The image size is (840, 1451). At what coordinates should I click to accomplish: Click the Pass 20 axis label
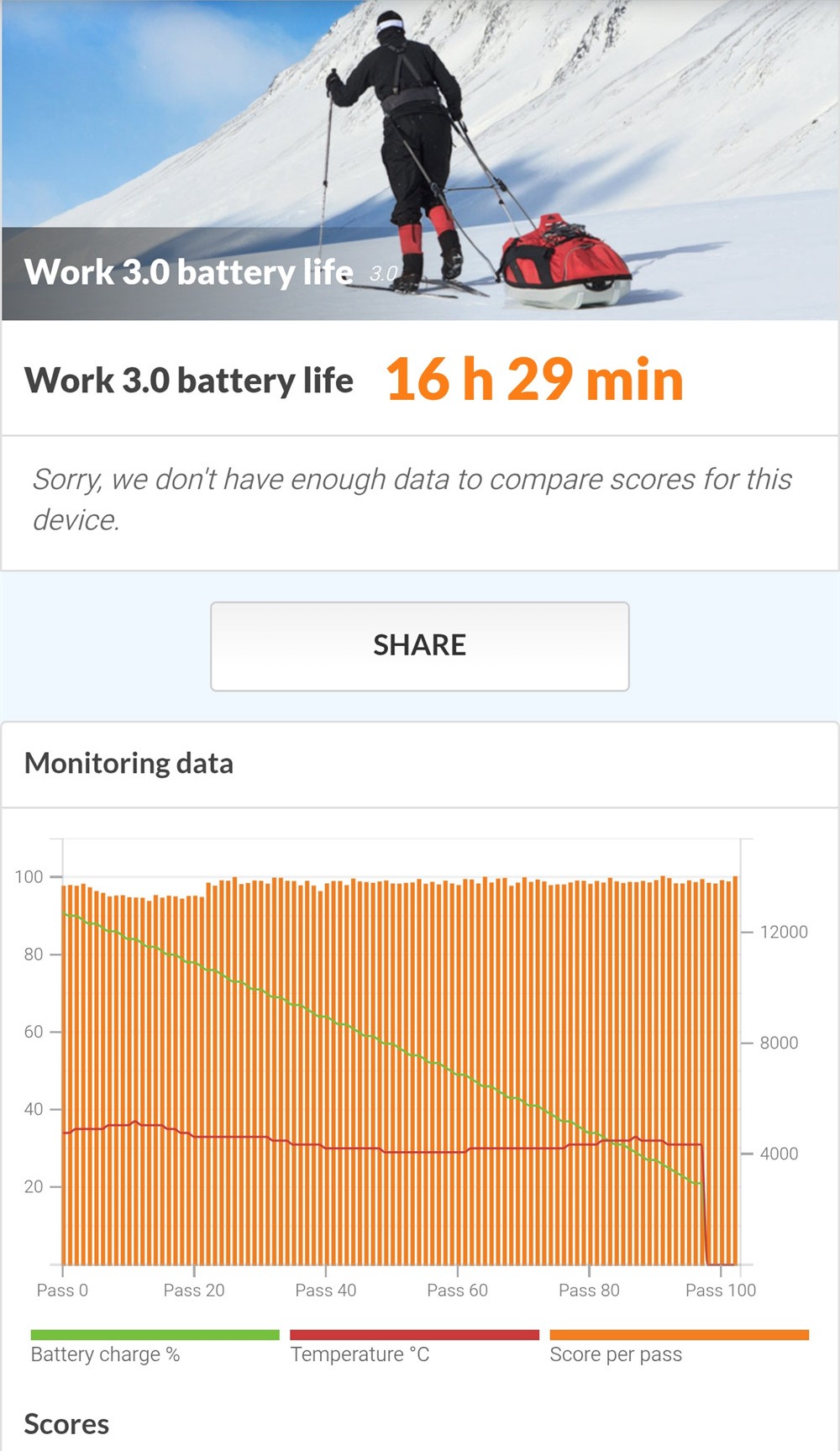[194, 1290]
